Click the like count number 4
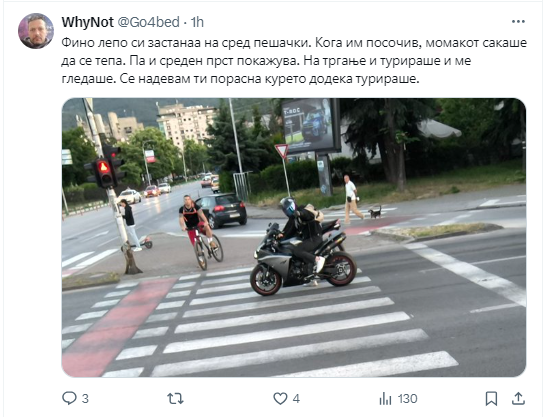 [x=296, y=399]
